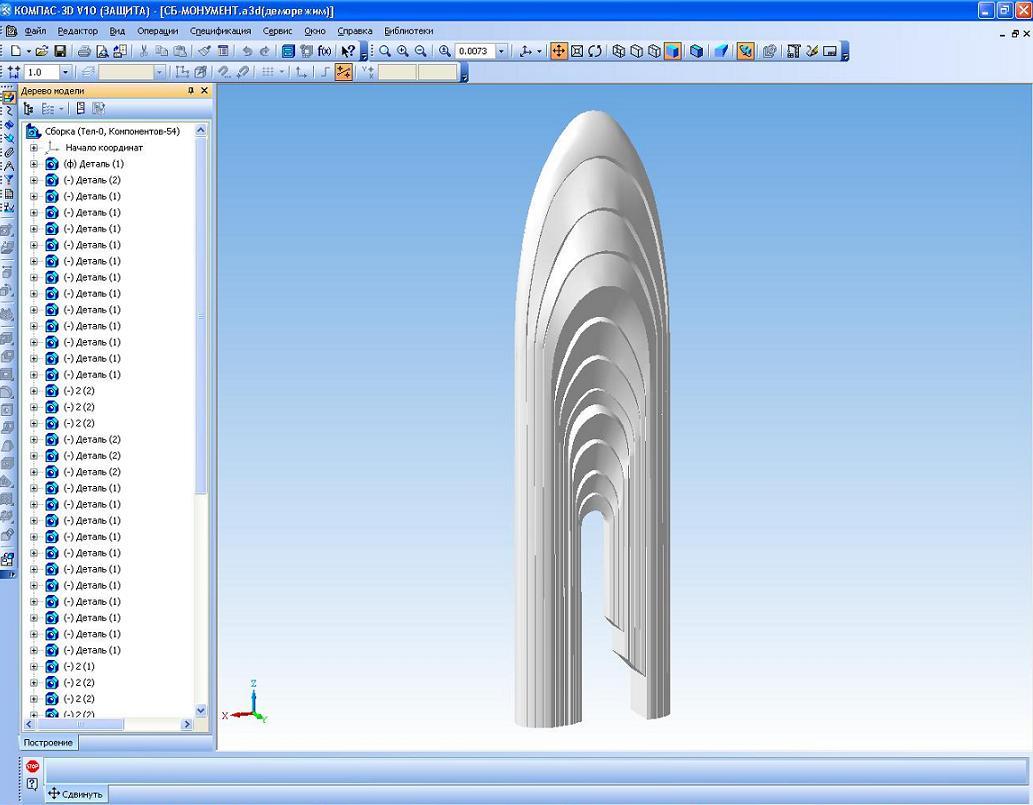Screen dimensions: 1033x805
Task: Open the variables f(x) tool
Action: click(324, 51)
